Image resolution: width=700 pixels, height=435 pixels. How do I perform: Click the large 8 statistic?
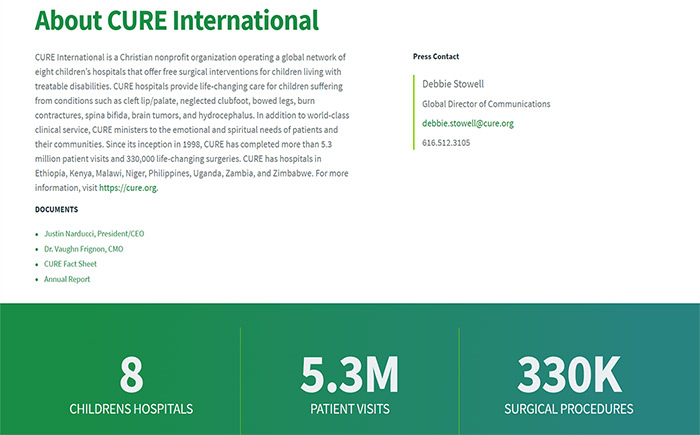click(131, 374)
